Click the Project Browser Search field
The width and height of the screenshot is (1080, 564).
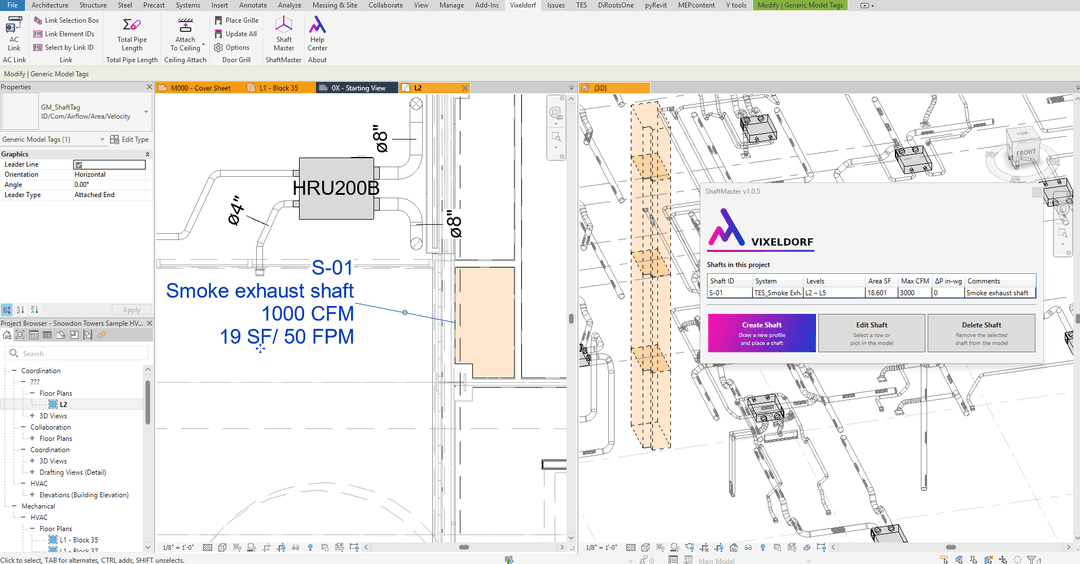[76, 353]
